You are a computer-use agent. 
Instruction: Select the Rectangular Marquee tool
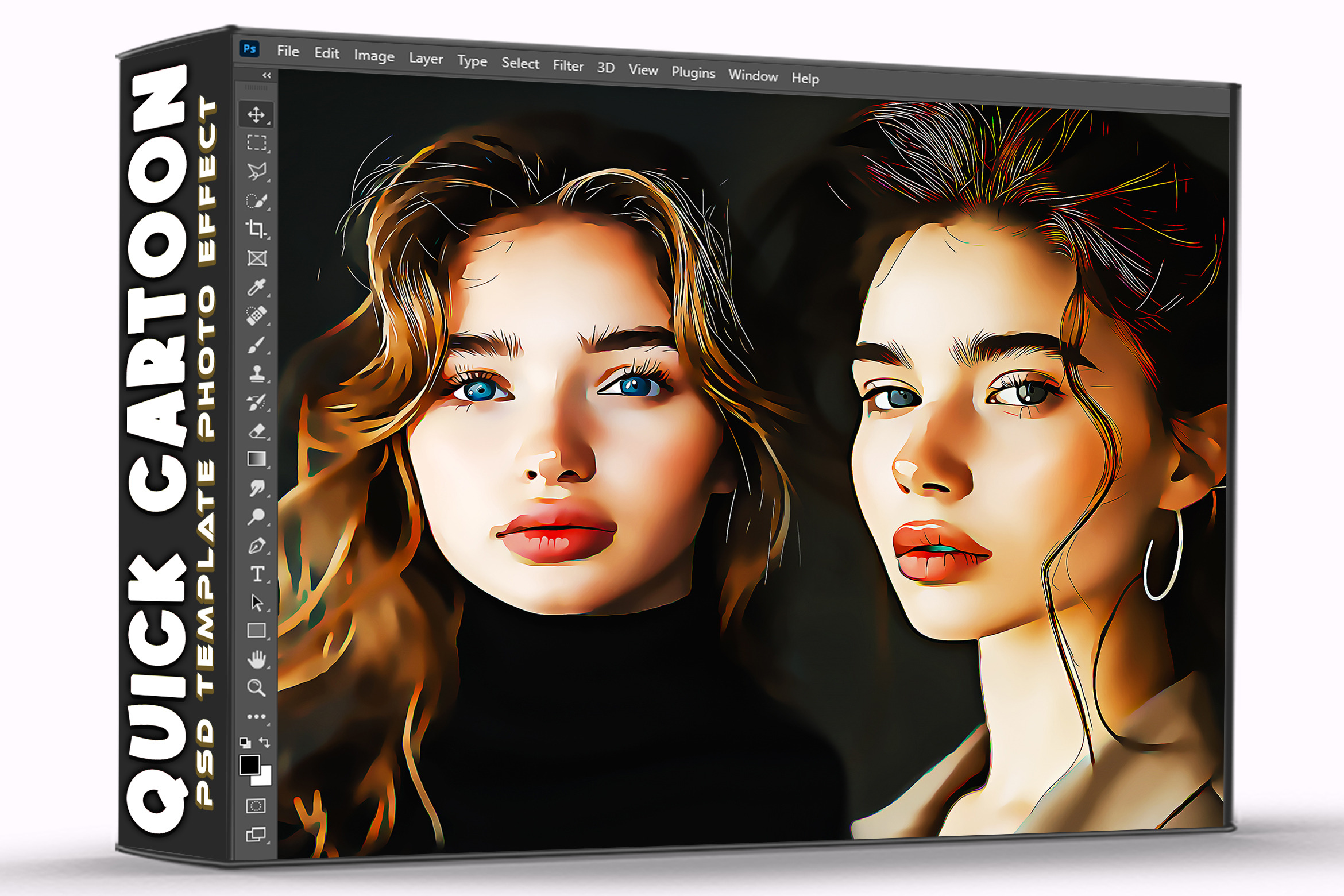pos(256,142)
